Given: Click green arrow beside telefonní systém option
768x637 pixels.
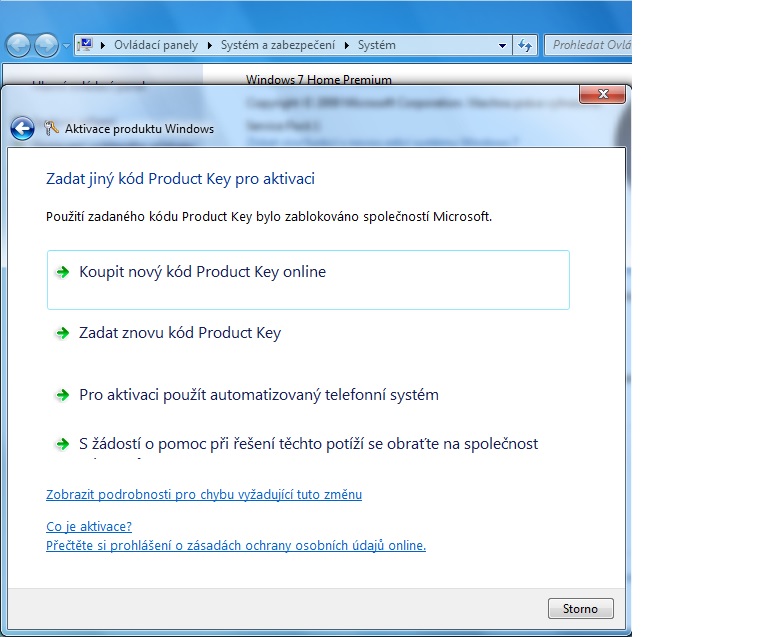Looking at the screenshot, I should point(63,395).
